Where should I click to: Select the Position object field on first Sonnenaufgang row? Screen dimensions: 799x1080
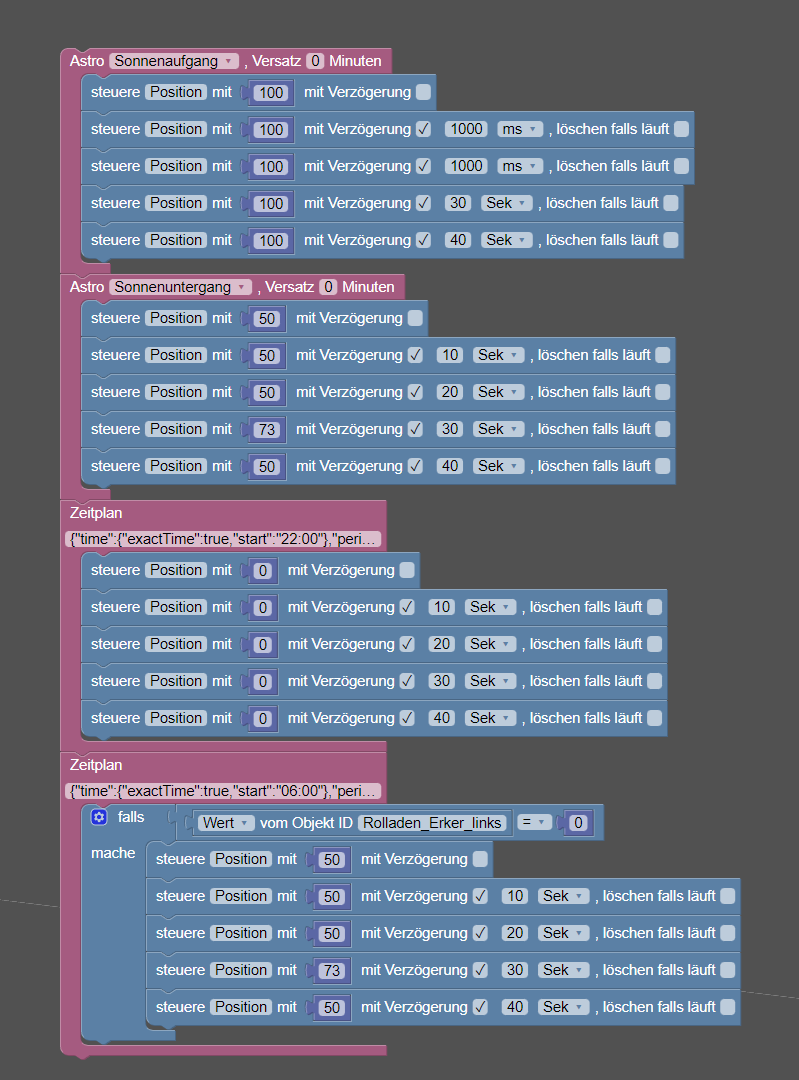[x=176, y=92]
